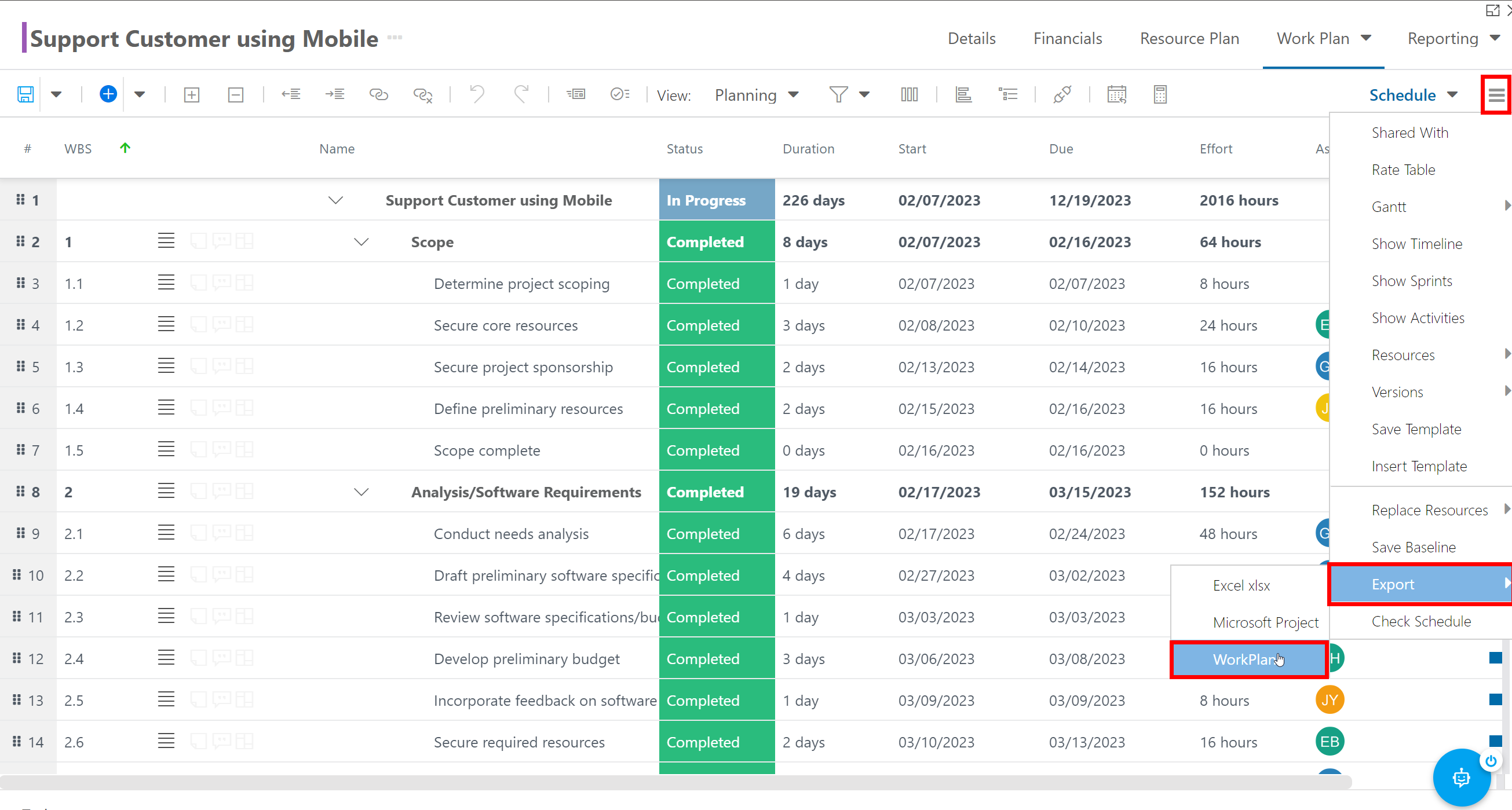Choose Microsoft Project export option
The width and height of the screenshot is (1512, 810).
pyautogui.click(x=1249, y=622)
